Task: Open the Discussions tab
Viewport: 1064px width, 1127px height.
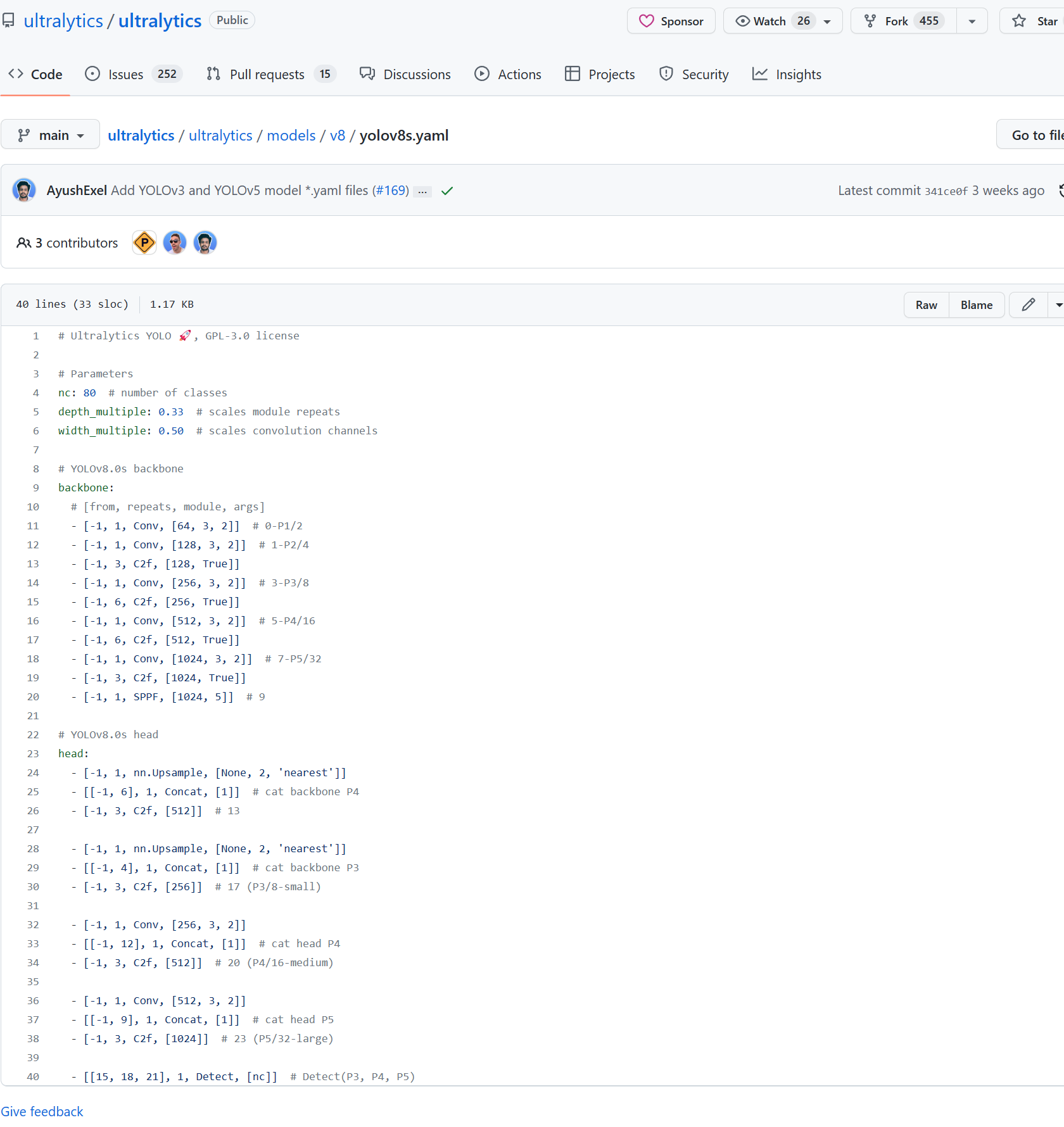Action: (x=405, y=74)
